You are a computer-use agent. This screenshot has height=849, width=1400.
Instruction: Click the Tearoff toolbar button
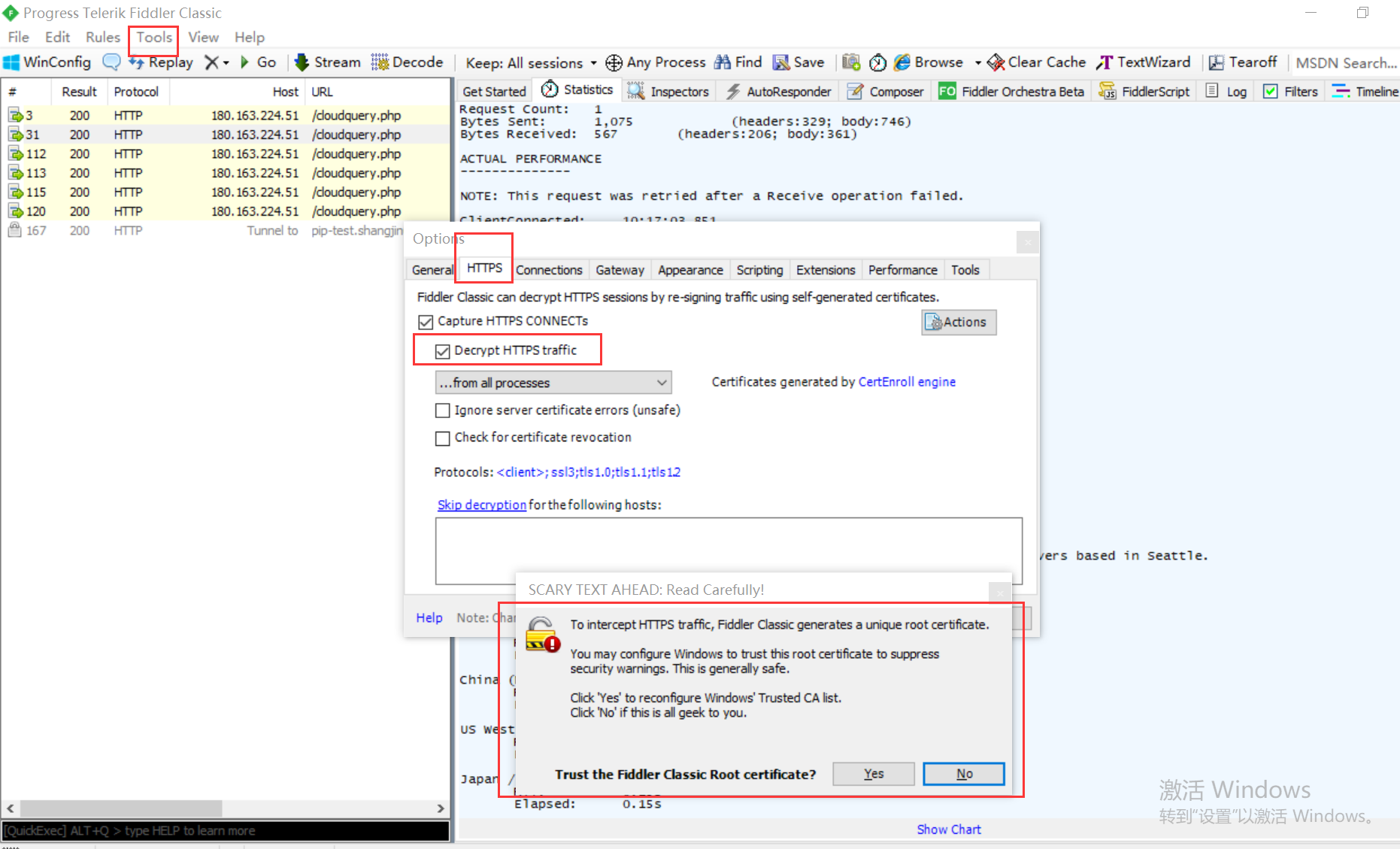pyautogui.click(x=1243, y=62)
